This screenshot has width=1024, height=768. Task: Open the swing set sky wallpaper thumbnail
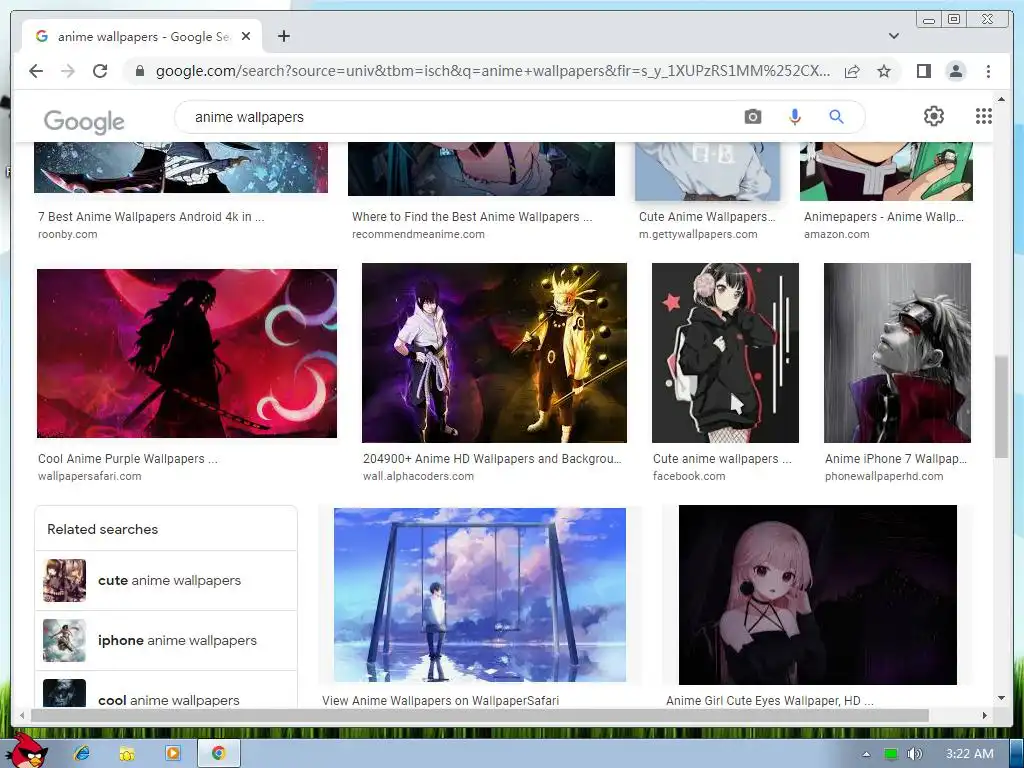click(x=480, y=595)
